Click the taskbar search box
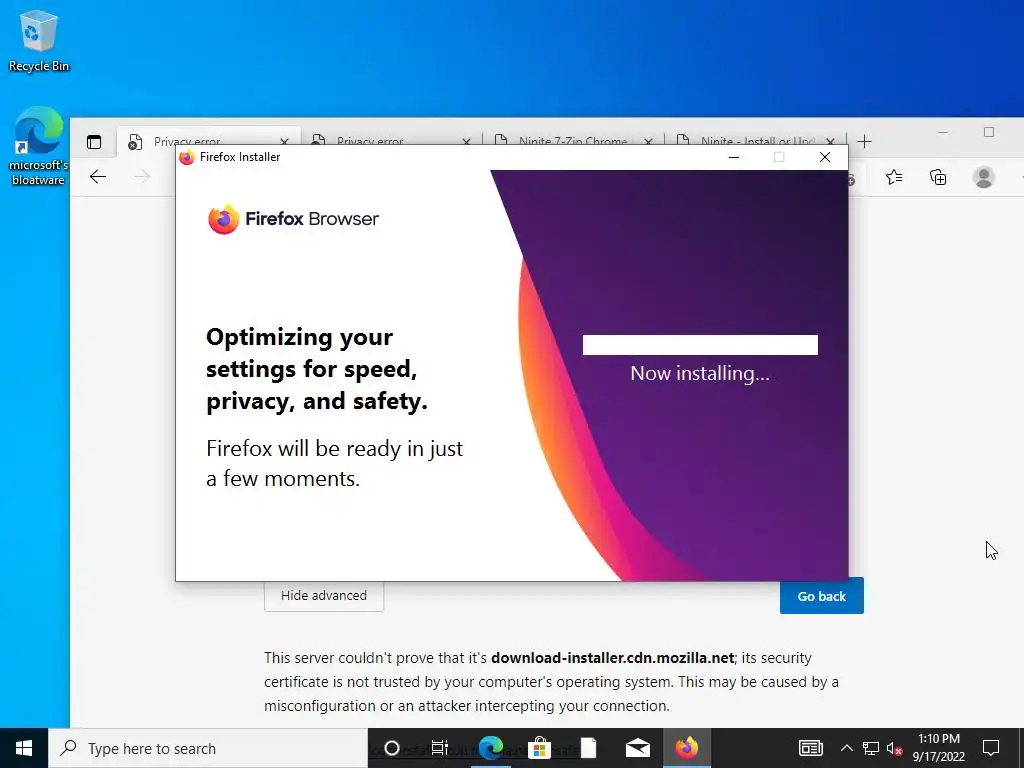Screen dimensions: 1024x768 [x=208, y=748]
